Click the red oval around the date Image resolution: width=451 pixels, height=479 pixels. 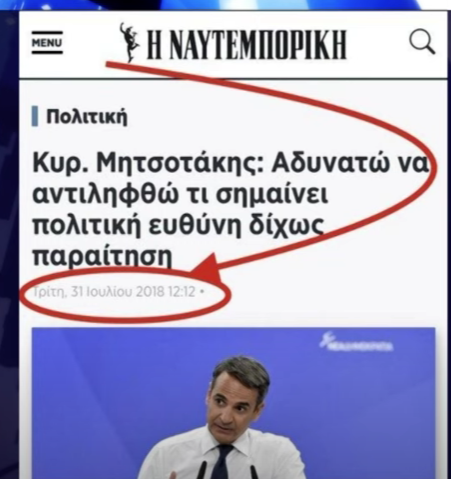pos(125,293)
